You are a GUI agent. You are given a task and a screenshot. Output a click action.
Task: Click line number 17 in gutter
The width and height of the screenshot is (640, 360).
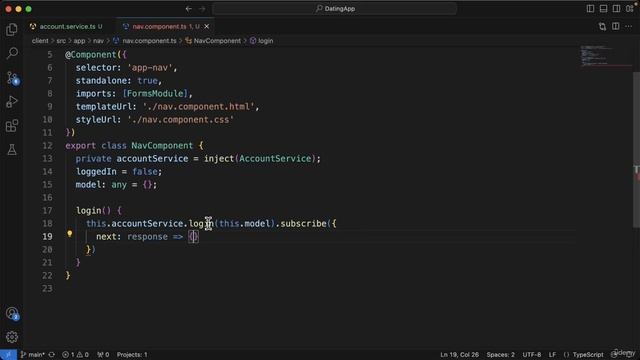tap(47, 211)
